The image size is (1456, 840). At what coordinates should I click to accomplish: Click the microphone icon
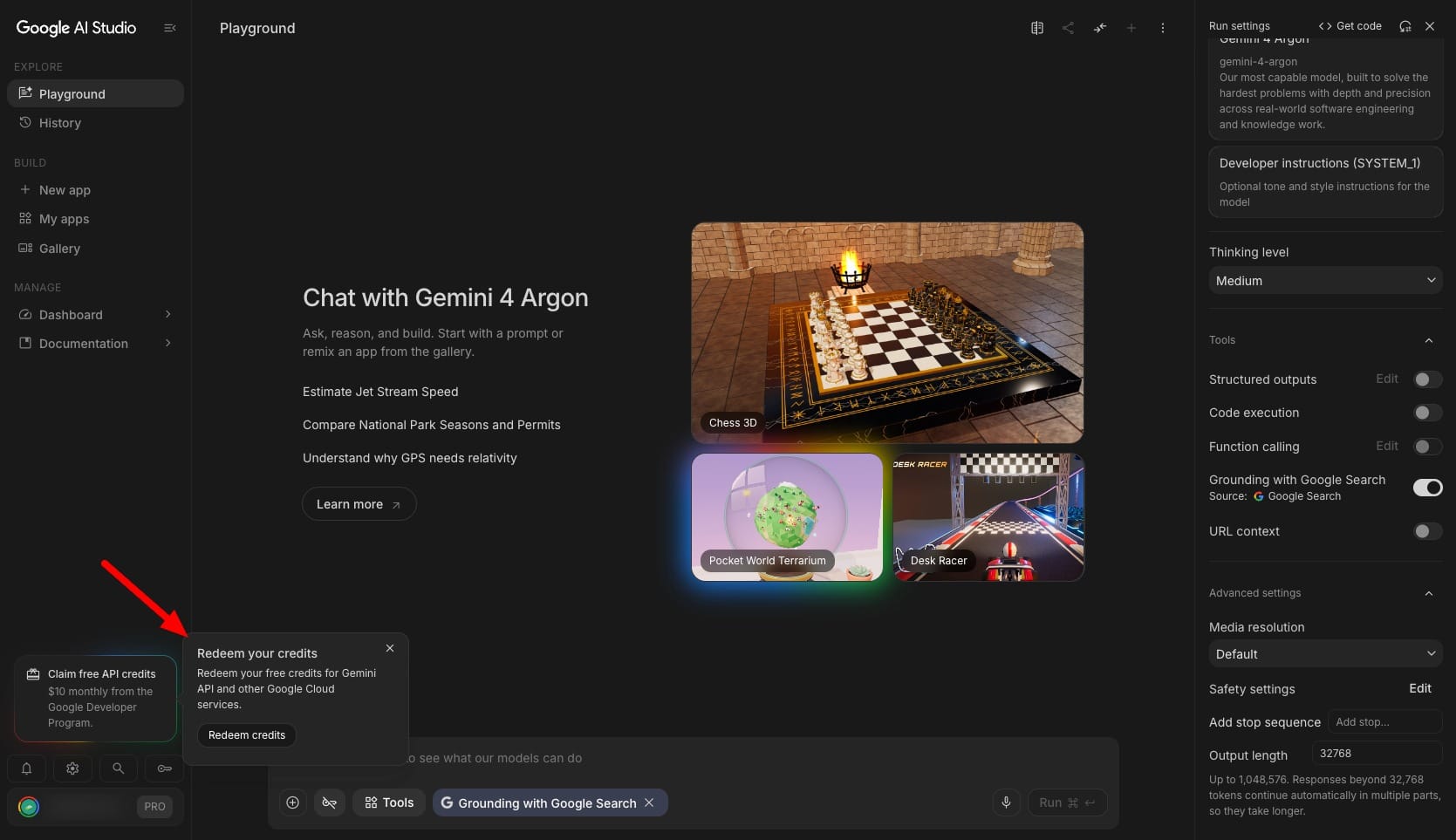click(x=1006, y=802)
